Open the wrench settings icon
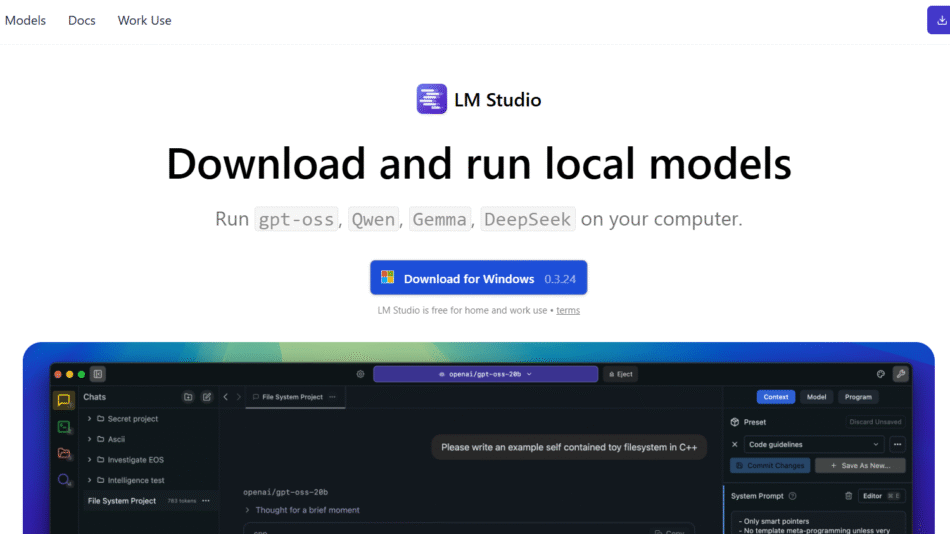This screenshot has height=534, width=950. coord(900,374)
